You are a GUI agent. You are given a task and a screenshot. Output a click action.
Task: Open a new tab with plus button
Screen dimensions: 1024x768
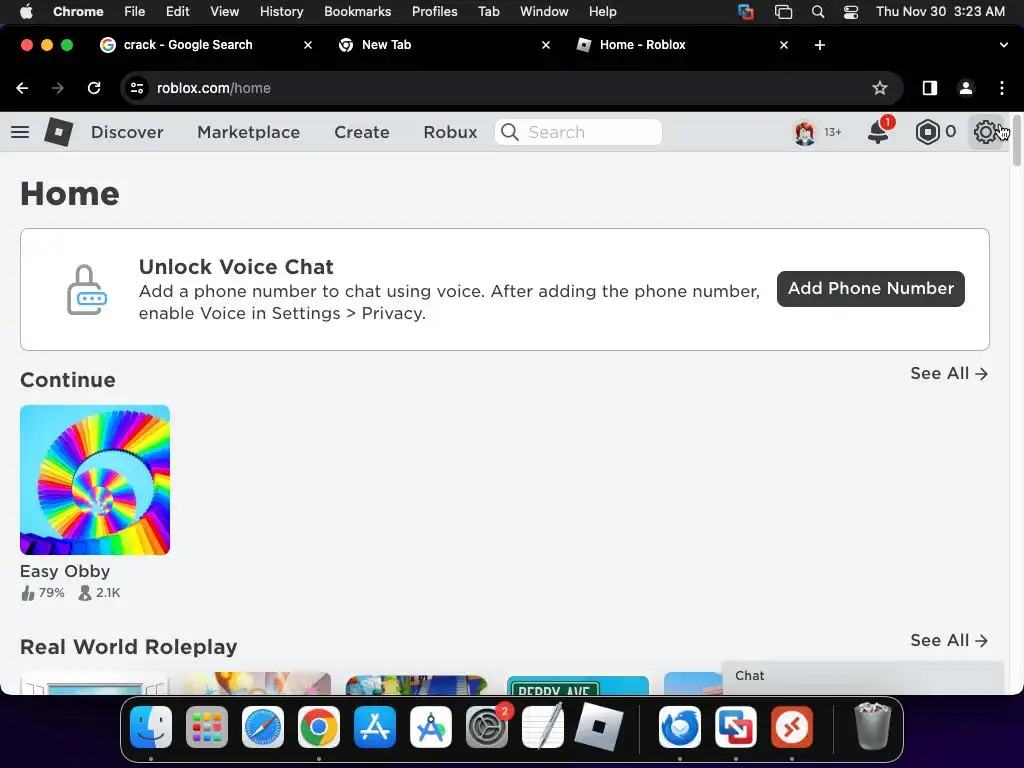point(820,45)
